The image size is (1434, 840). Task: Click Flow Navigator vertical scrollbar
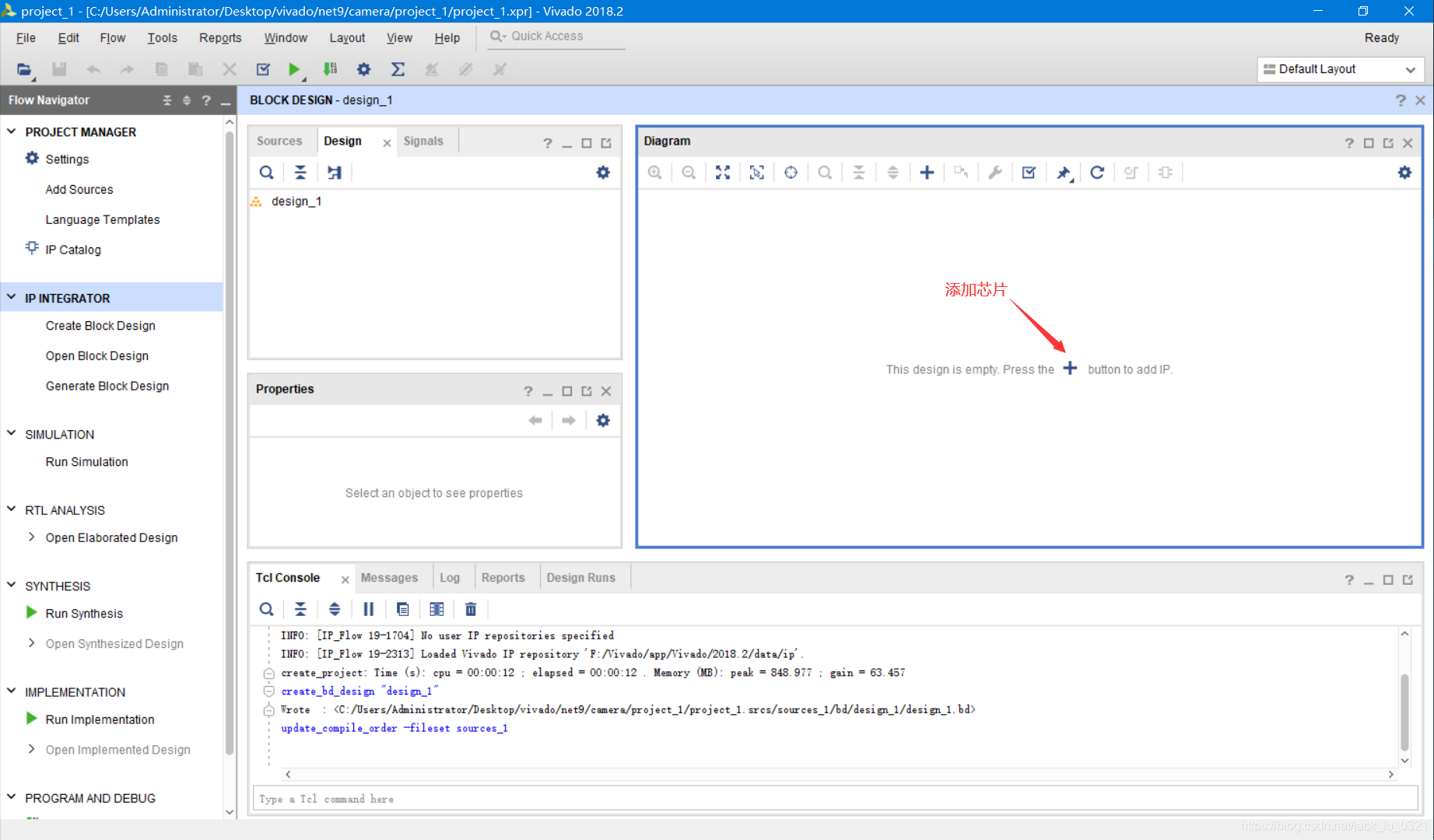(230, 443)
